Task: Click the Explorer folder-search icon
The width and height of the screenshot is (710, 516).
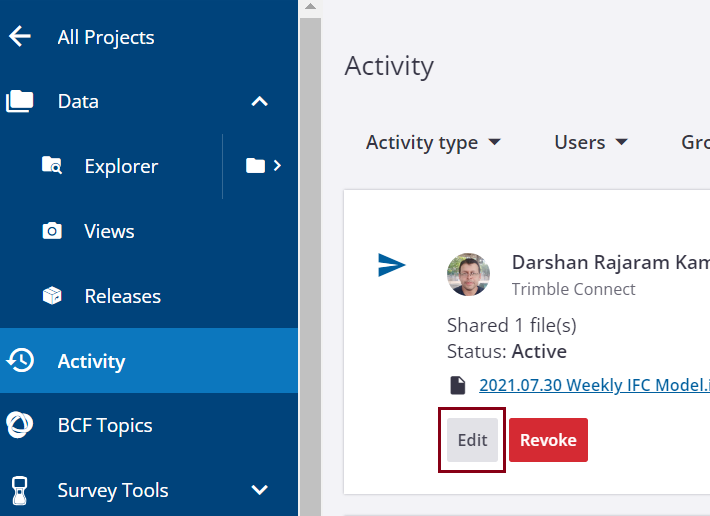Action: click(52, 166)
